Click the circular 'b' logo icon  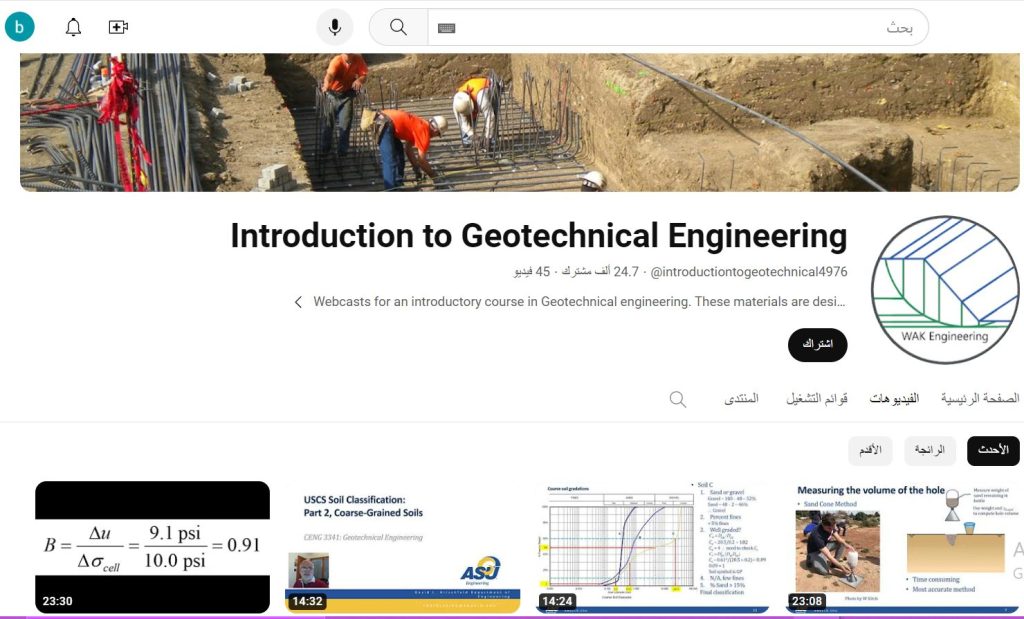(20, 27)
